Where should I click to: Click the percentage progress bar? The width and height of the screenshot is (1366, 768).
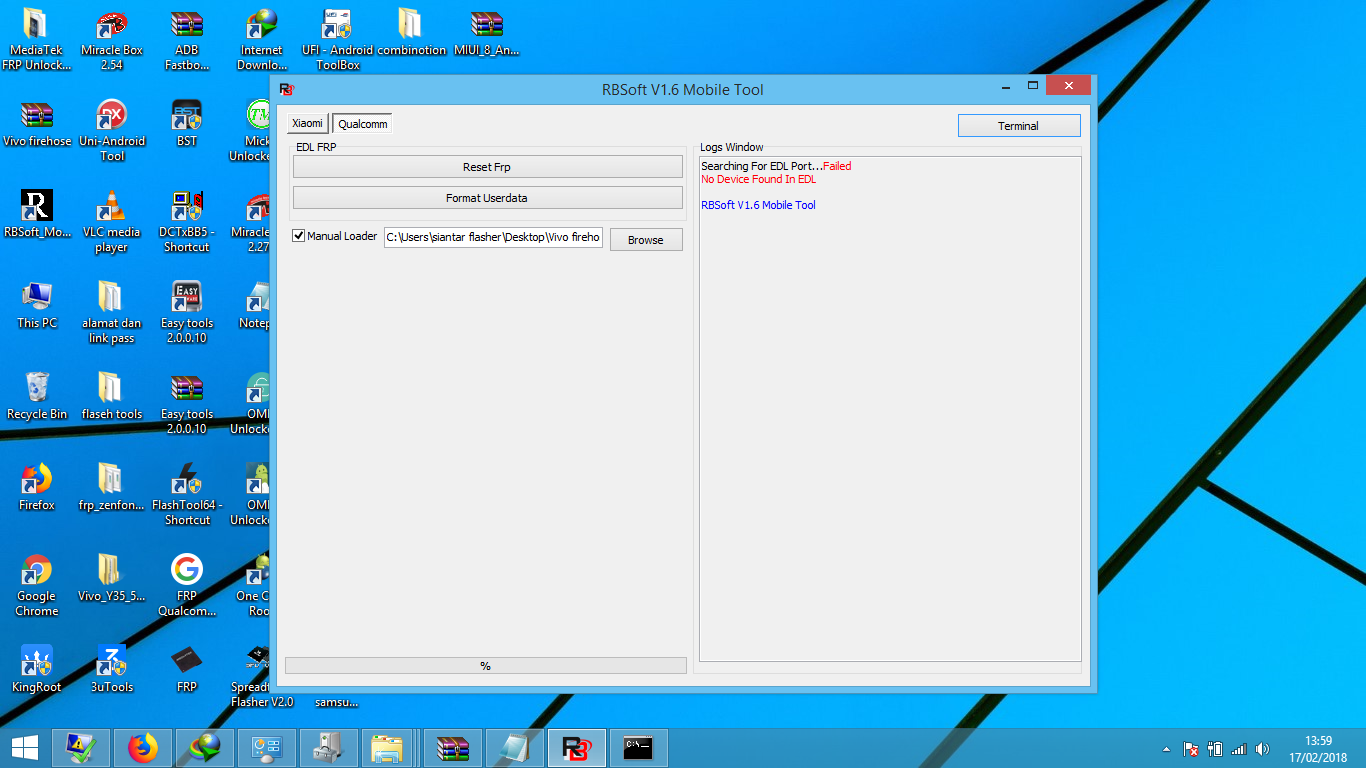pyautogui.click(x=487, y=664)
